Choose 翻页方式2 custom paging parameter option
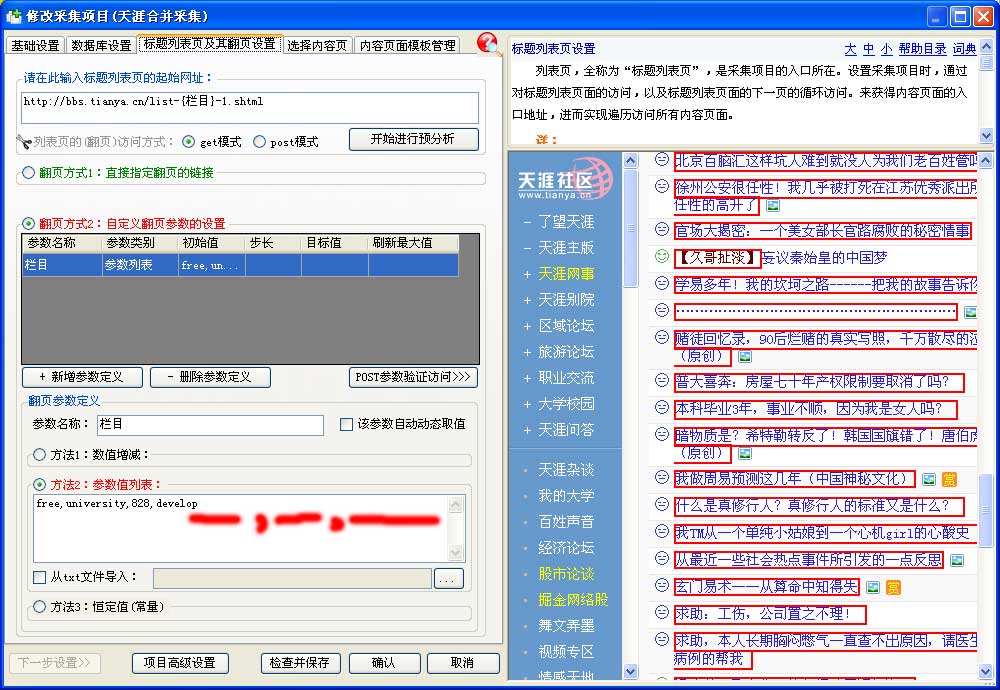 point(28,223)
